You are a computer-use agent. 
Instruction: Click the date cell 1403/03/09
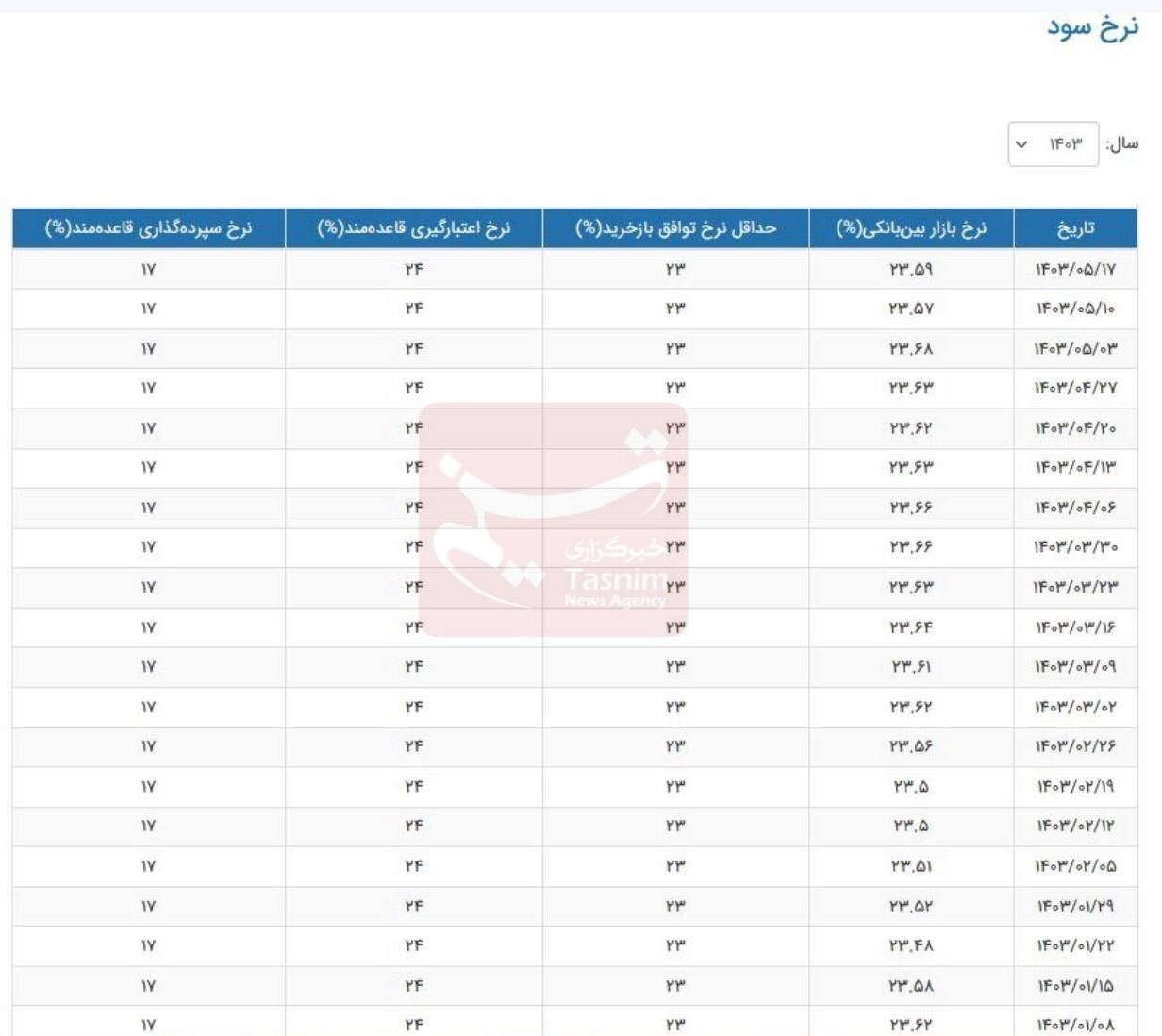tap(1075, 667)
